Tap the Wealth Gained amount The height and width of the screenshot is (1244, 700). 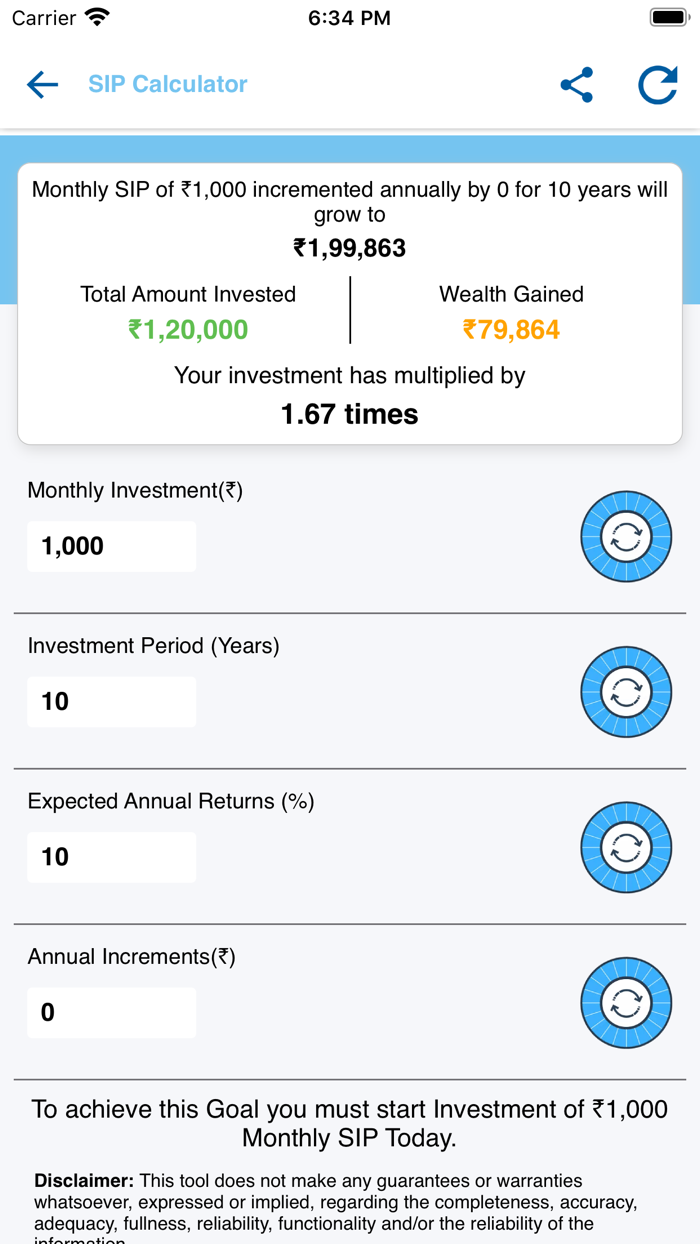click(x=511, y=330)
